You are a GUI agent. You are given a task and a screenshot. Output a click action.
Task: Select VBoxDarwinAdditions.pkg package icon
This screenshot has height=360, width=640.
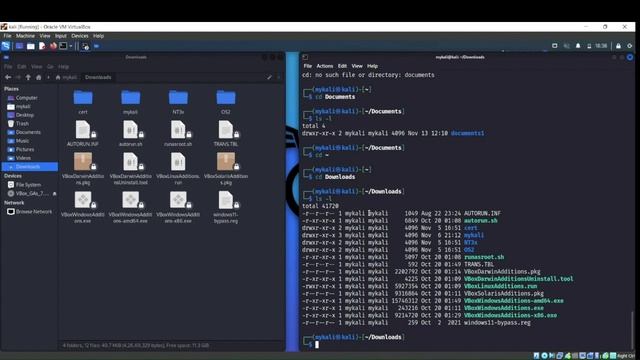click(83, 162)
